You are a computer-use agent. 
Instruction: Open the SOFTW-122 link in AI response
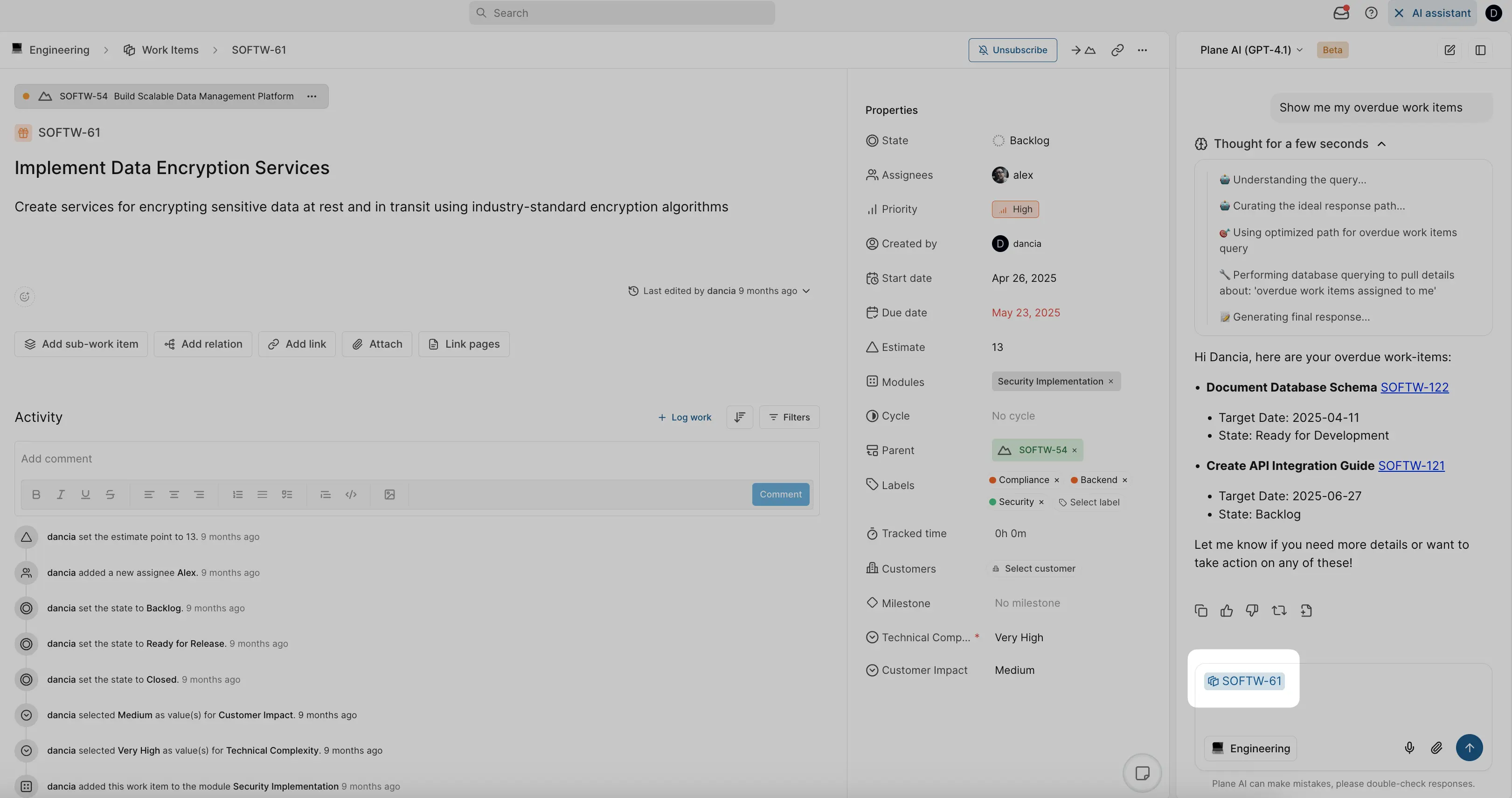(x=1414, y=387)
